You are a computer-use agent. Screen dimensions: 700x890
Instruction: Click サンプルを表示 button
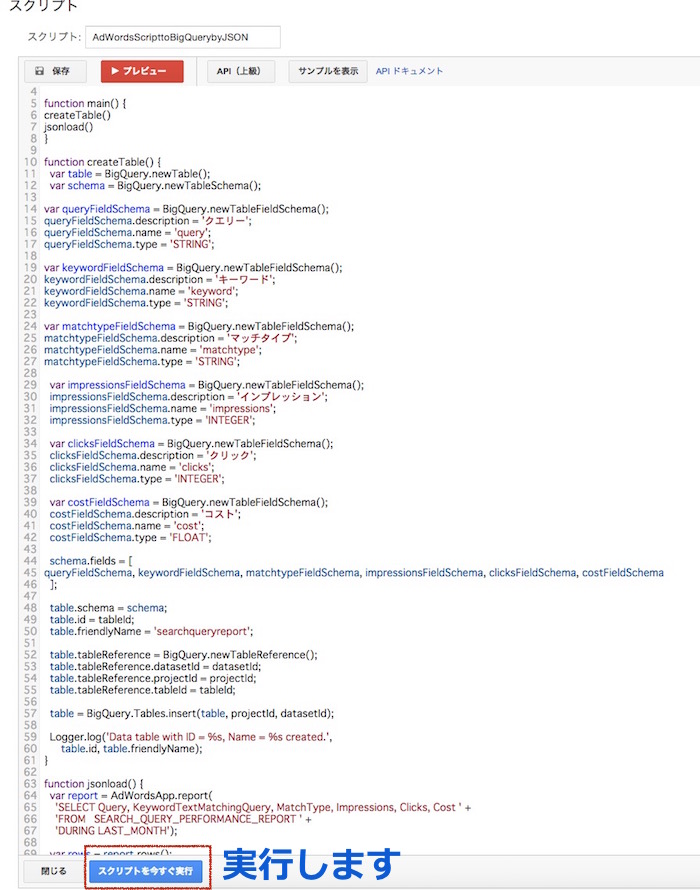click(328, 72)
